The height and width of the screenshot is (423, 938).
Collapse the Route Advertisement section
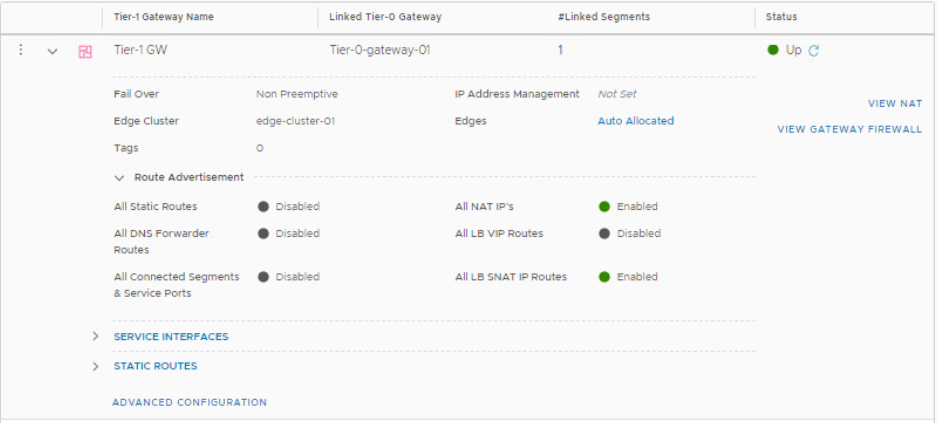coord(120,178)
